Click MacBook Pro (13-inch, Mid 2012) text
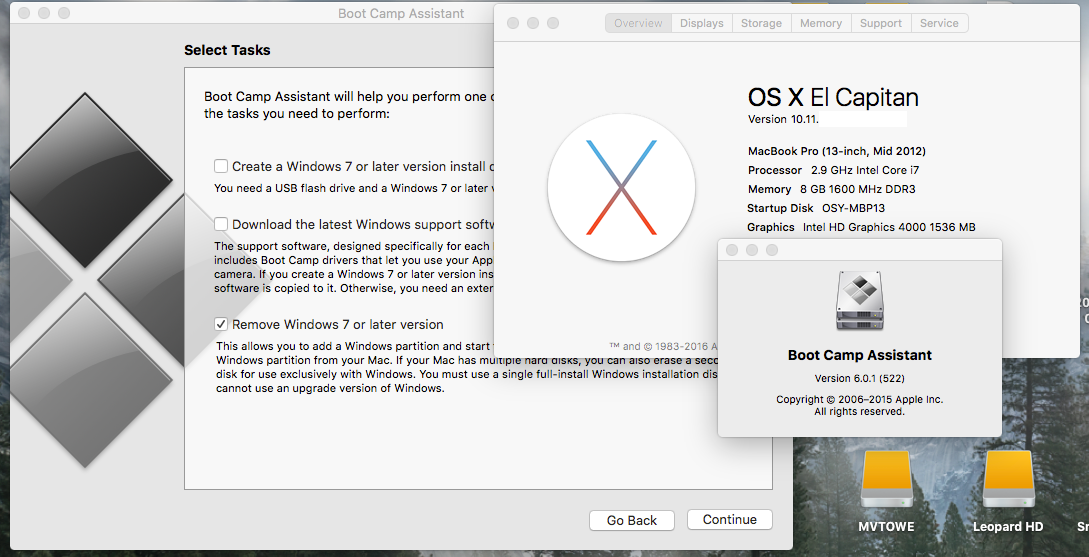Image resolution: width=1089 pixels, height=557 pixels. (x=837, y=151)
